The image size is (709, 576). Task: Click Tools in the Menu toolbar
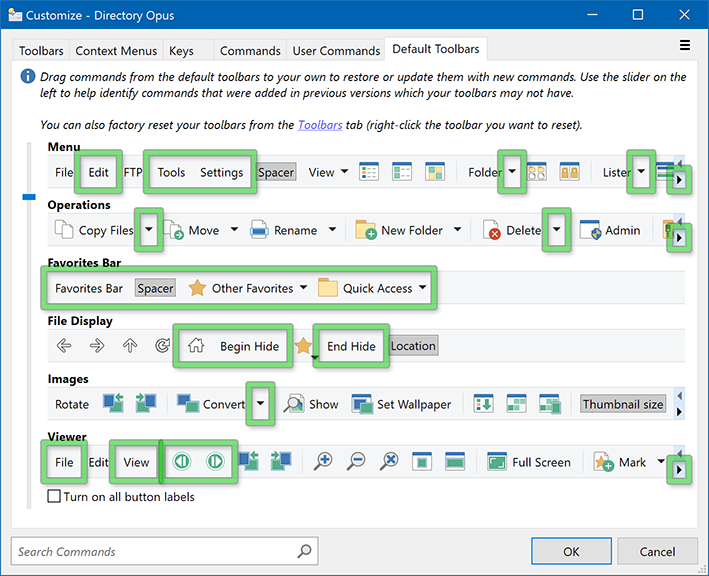[x=171, y=172]
